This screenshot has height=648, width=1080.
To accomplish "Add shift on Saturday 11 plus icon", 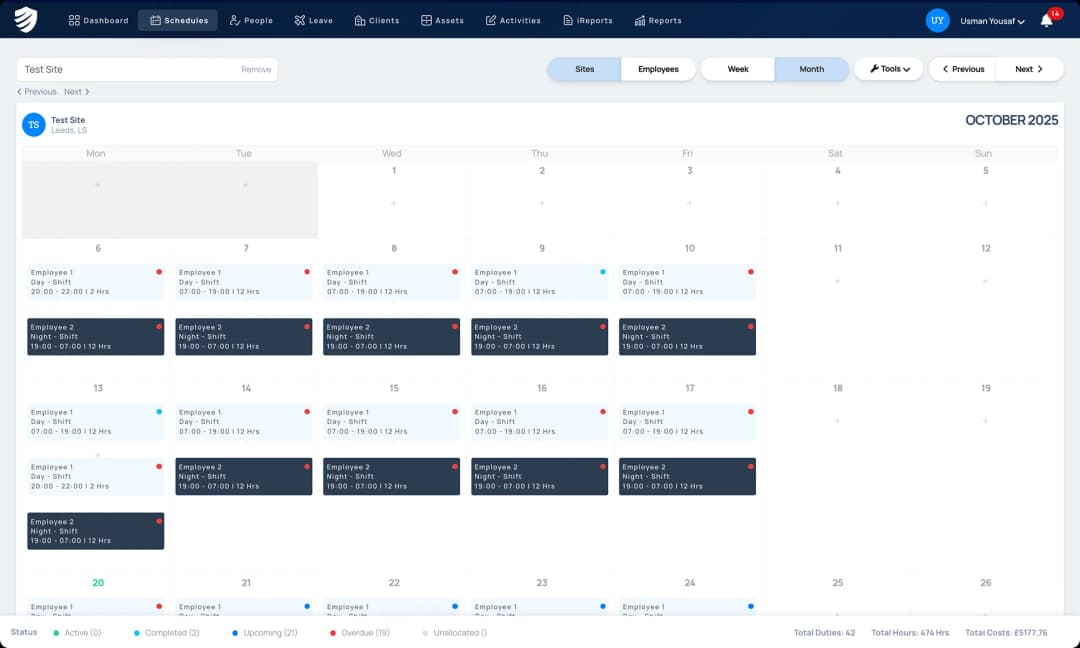I will pyautogui.click(x=837, y=281).
